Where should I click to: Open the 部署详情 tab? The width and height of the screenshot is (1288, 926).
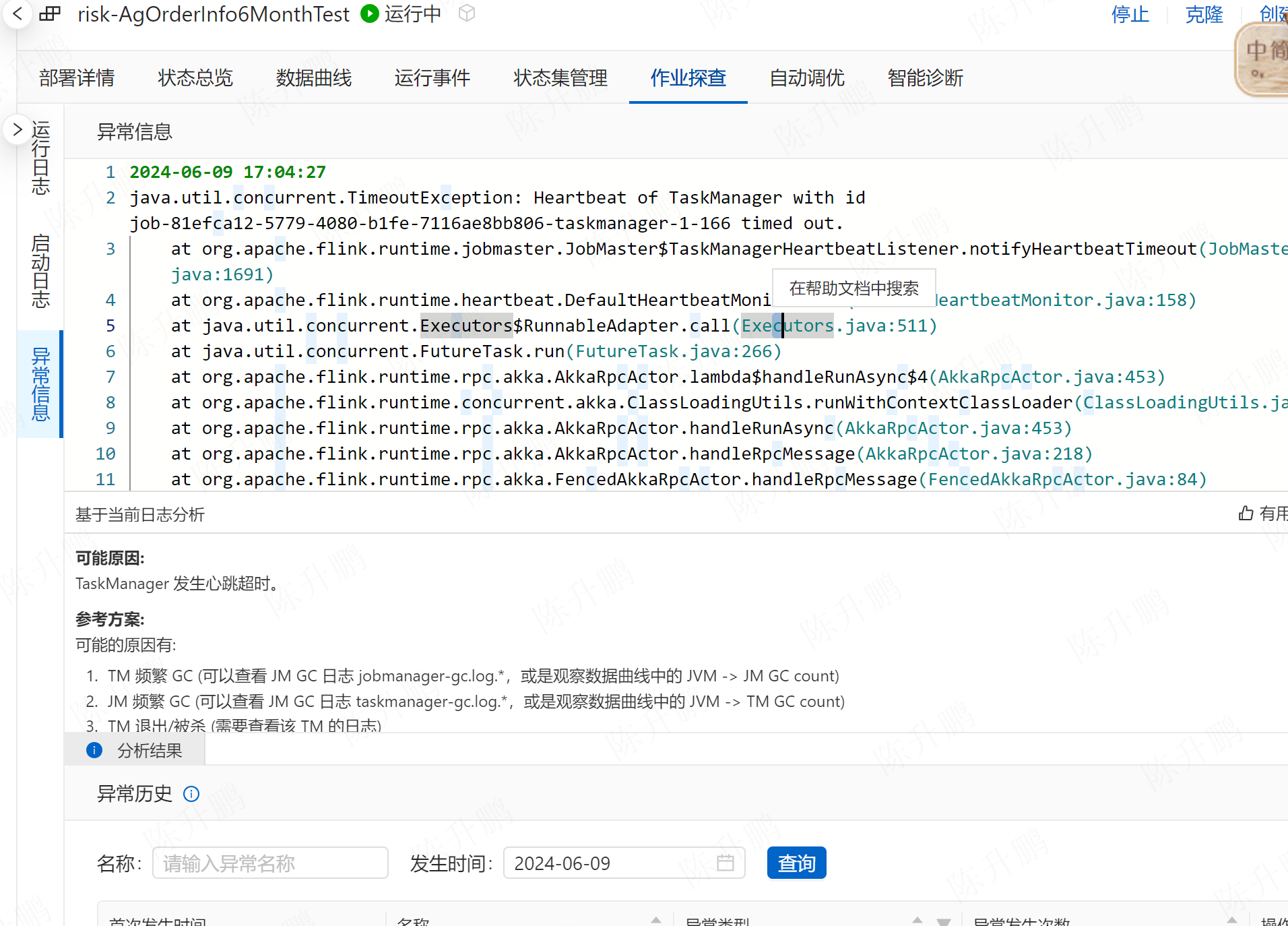[77, 78]
